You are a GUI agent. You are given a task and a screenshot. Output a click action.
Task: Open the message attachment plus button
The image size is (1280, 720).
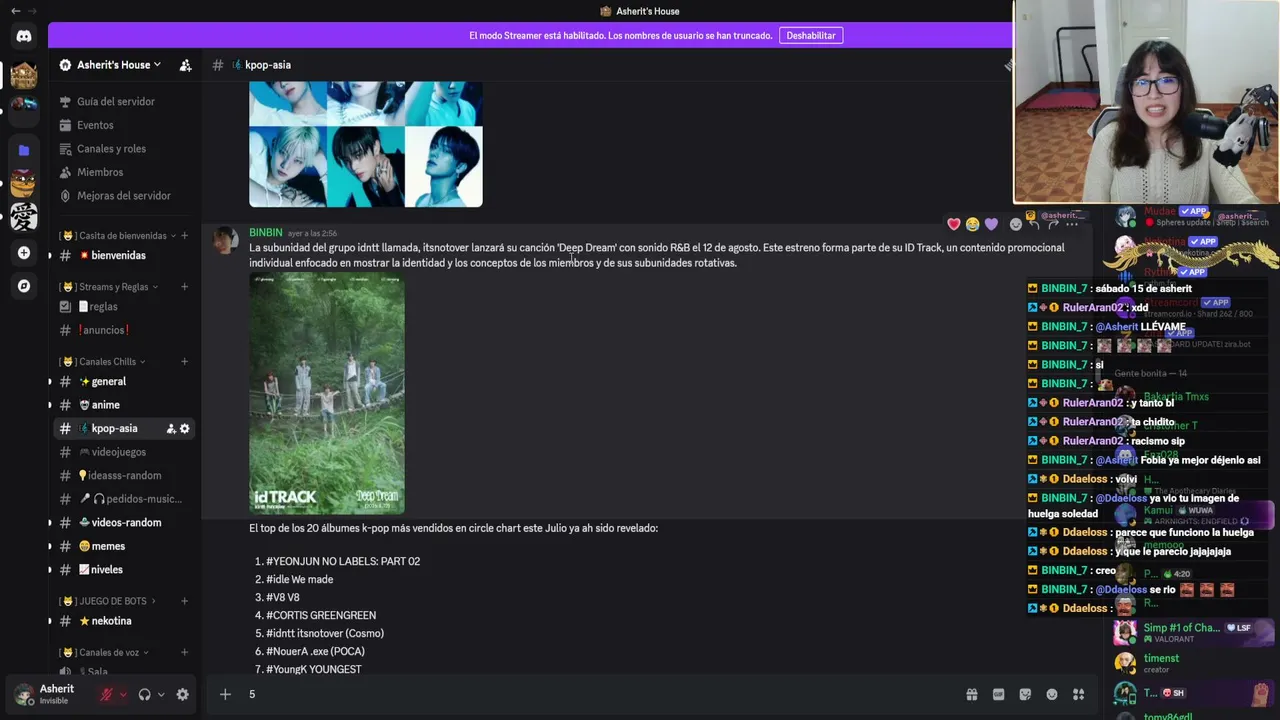(x=225, y=694)
